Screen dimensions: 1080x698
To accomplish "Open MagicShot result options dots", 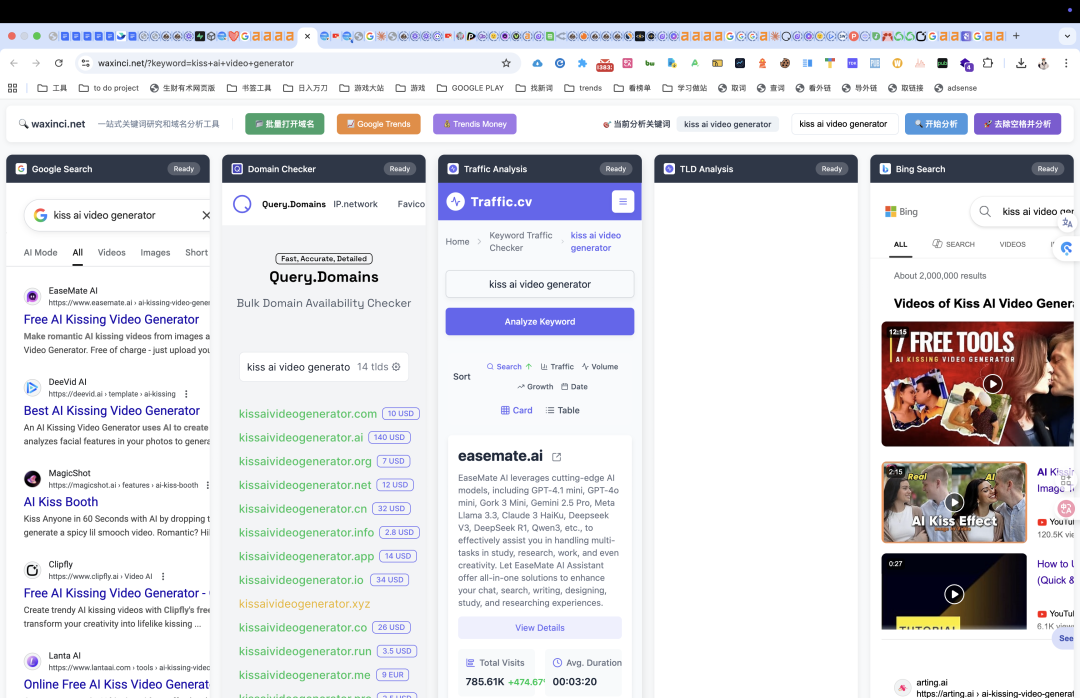I will pyautogui.click(x=207, y=485).
